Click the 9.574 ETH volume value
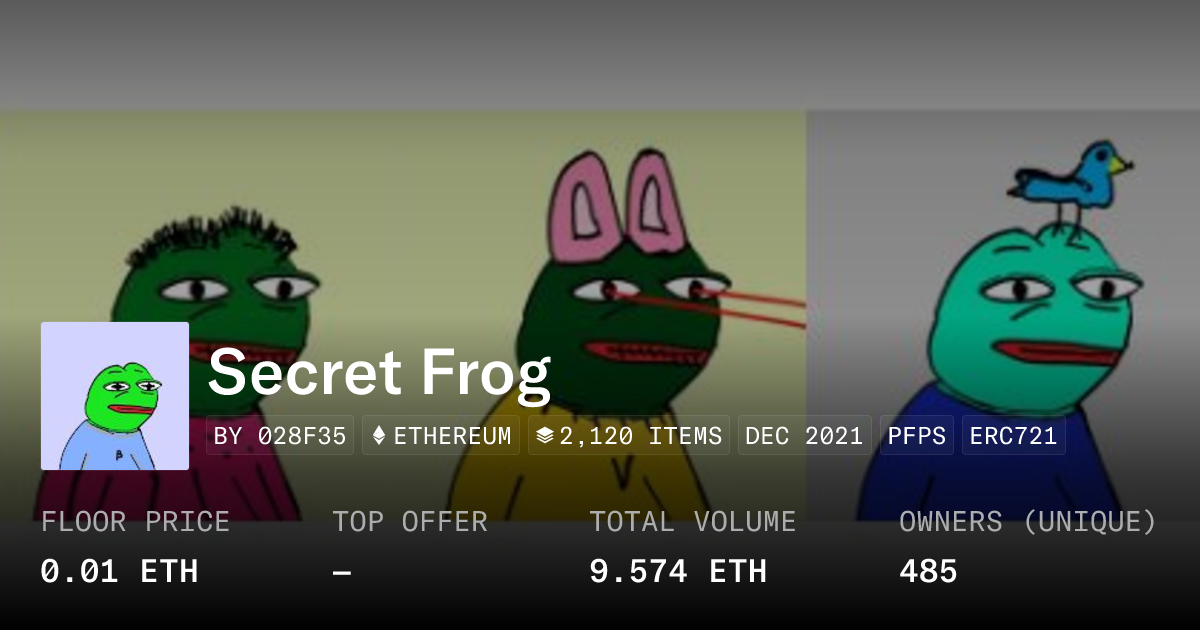 pos(677,572)
